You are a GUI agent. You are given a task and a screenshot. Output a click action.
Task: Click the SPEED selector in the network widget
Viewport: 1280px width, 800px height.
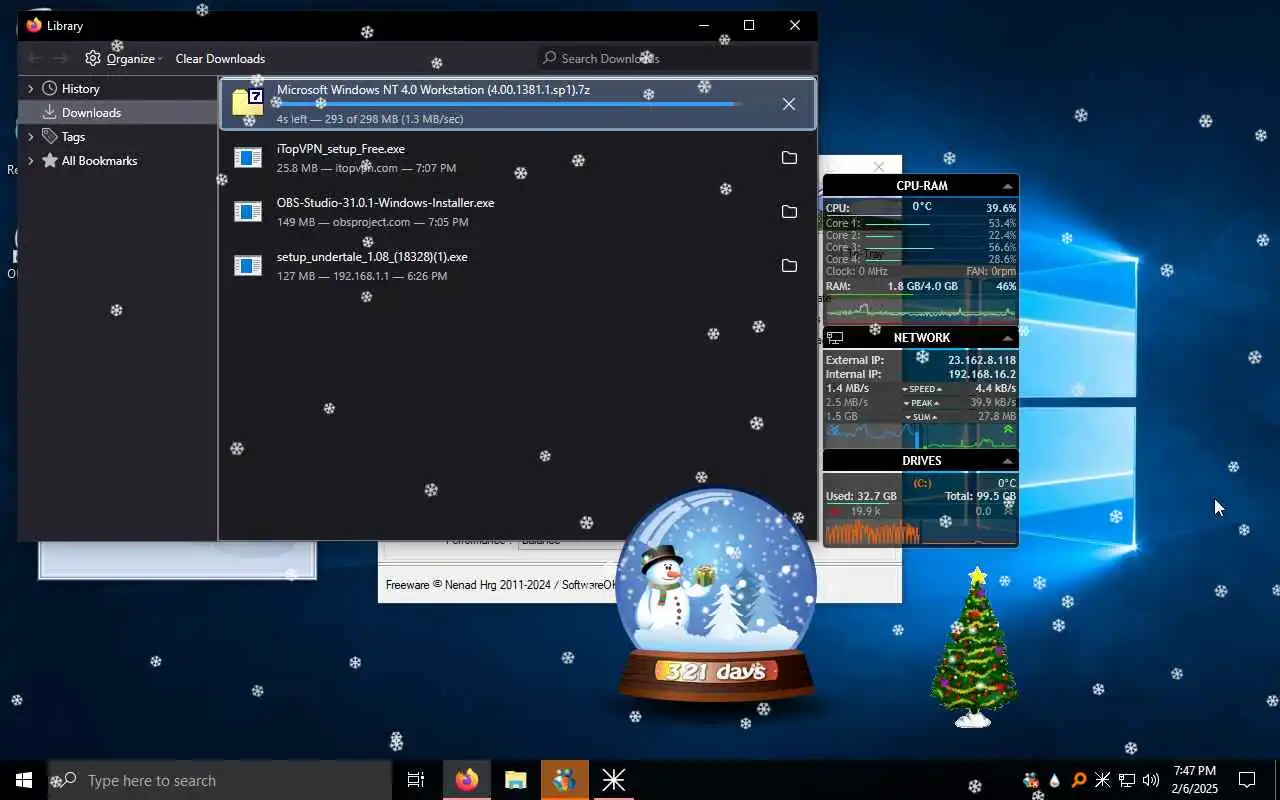coord(922,389)
